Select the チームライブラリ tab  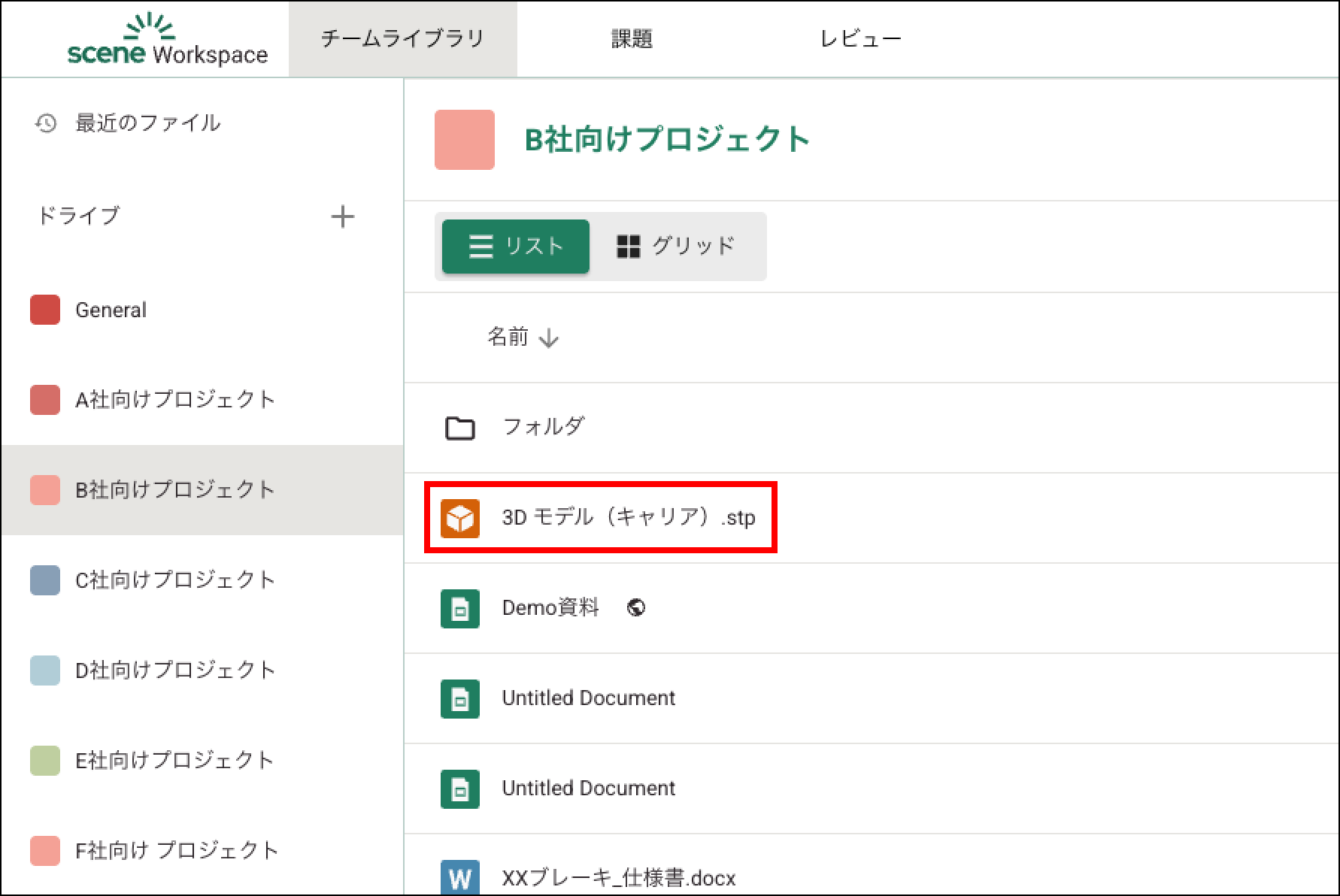pyautogui.click(x=403, y=39)
